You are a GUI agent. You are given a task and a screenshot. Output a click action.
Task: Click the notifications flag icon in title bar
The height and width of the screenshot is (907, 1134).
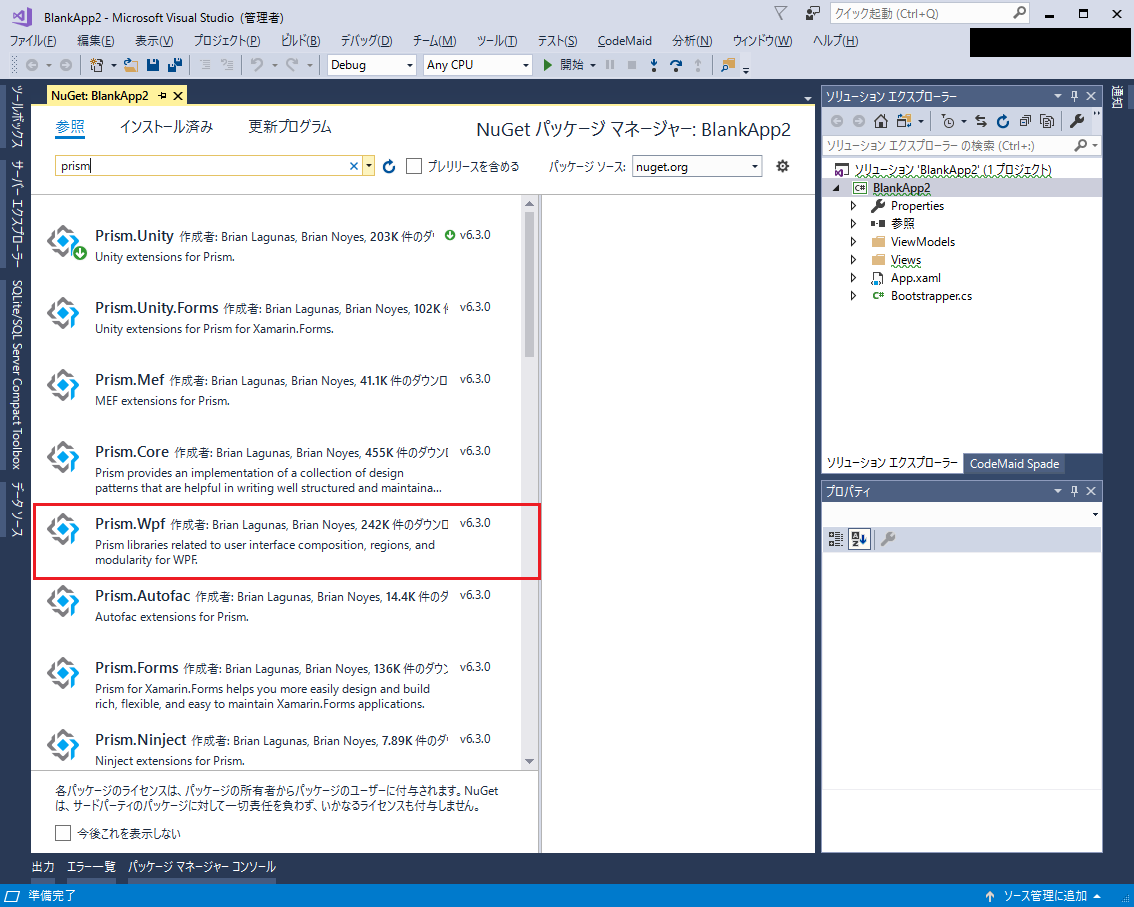coord(780,13)
